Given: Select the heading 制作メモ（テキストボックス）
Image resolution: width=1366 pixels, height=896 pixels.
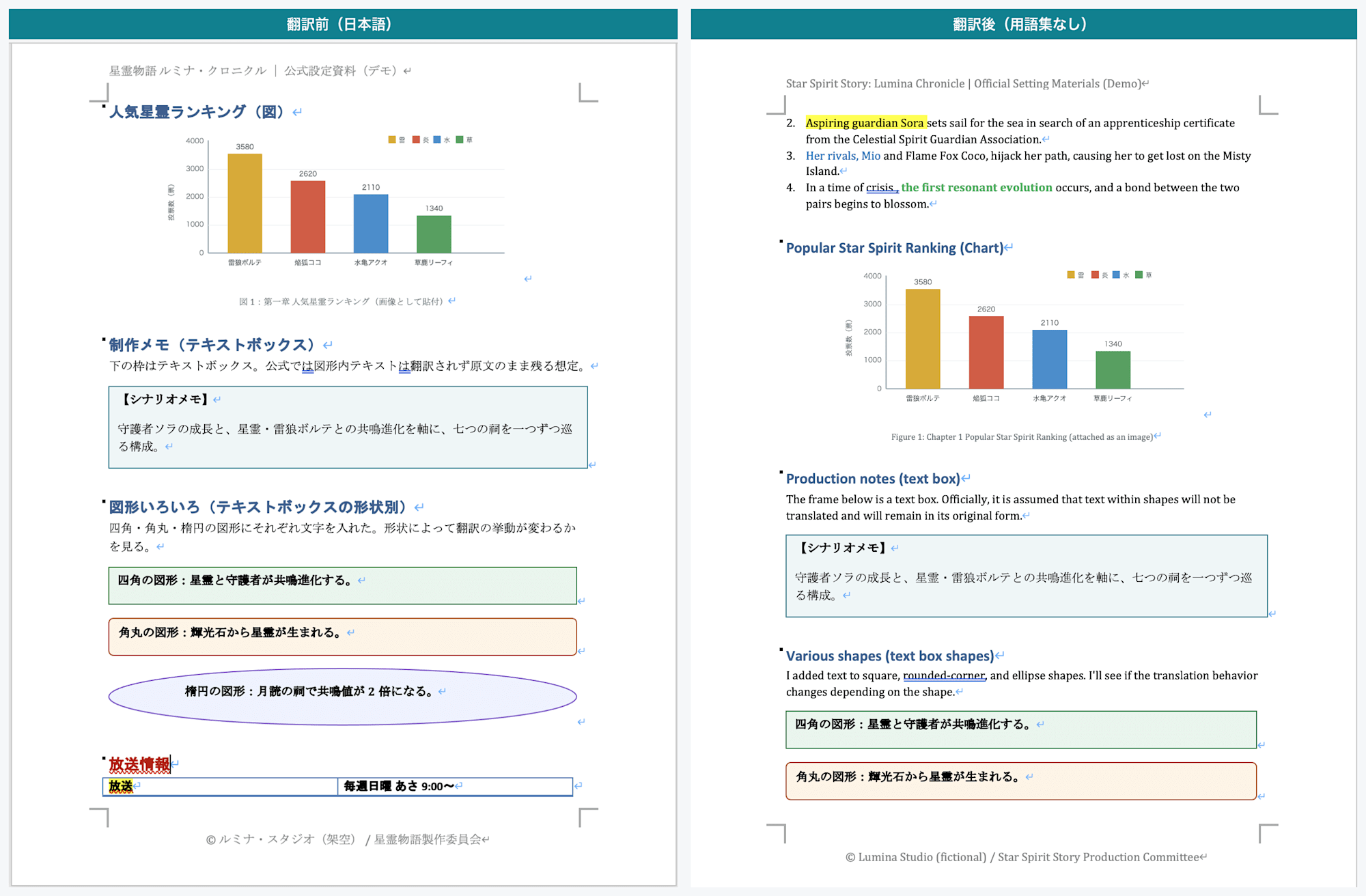Looking at the screenshot, I should pyautogui.click(x=212, y=345).
